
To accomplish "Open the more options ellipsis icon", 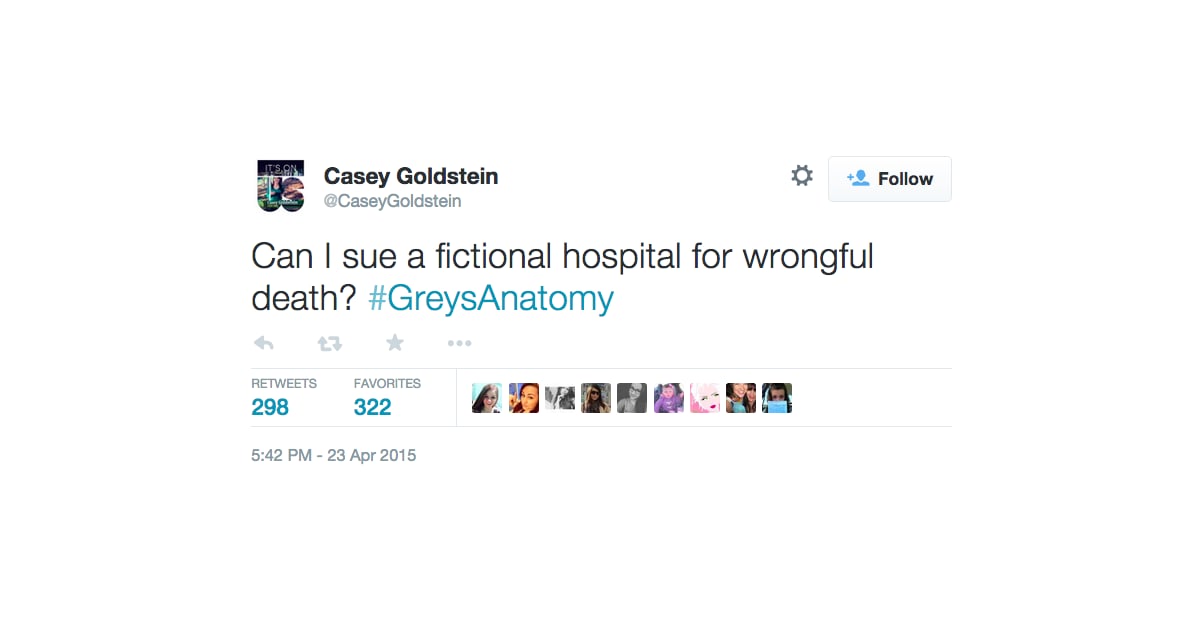I will (460, 343).
